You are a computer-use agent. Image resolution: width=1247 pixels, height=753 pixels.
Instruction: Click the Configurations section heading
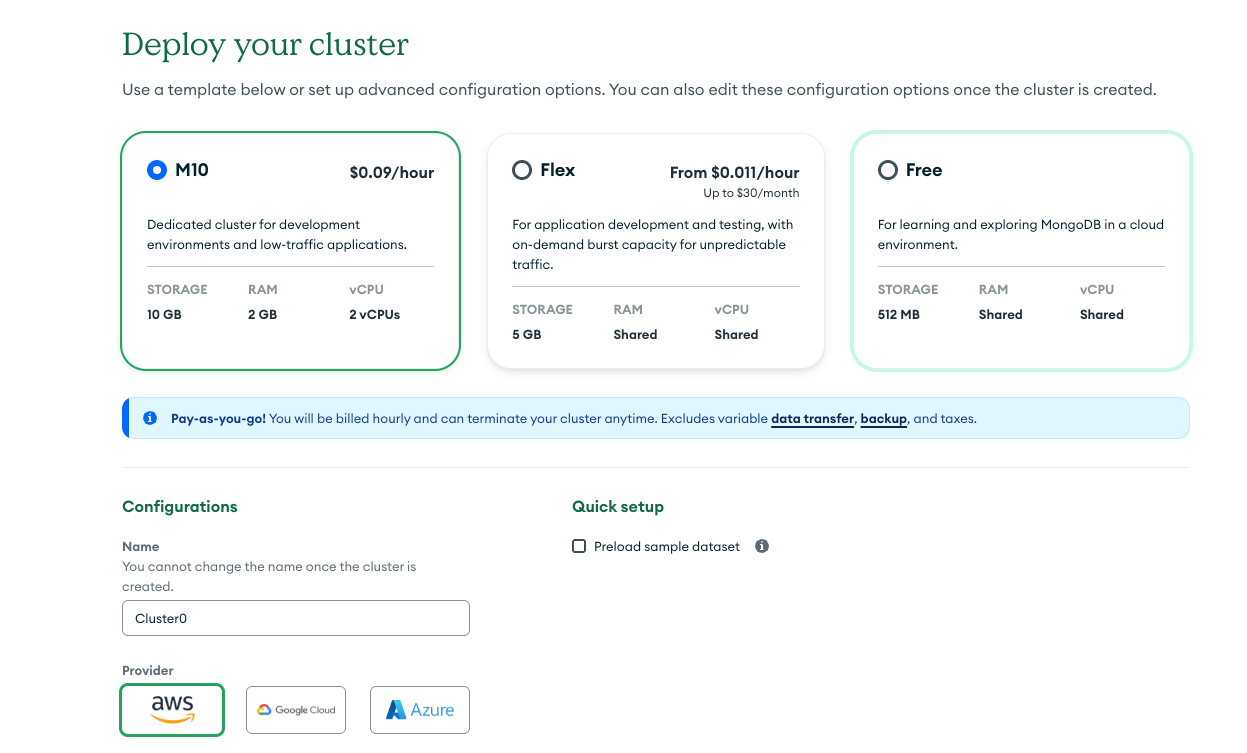click(180, 506)
